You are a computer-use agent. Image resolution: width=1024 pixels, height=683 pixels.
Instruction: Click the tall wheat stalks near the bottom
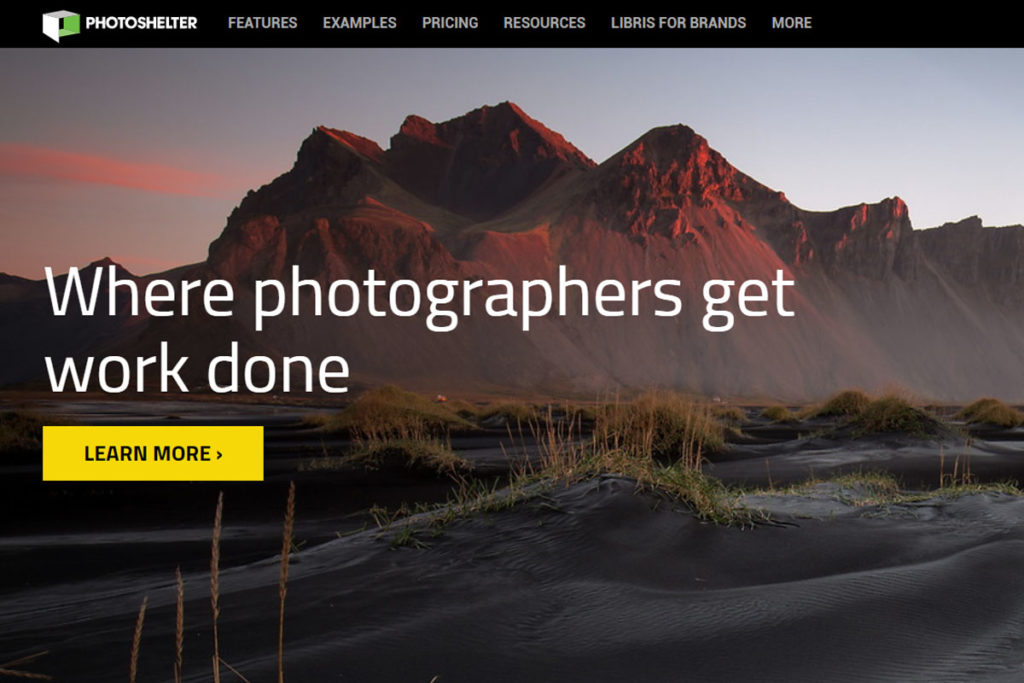pyautogui.click(x=216, y=588)
